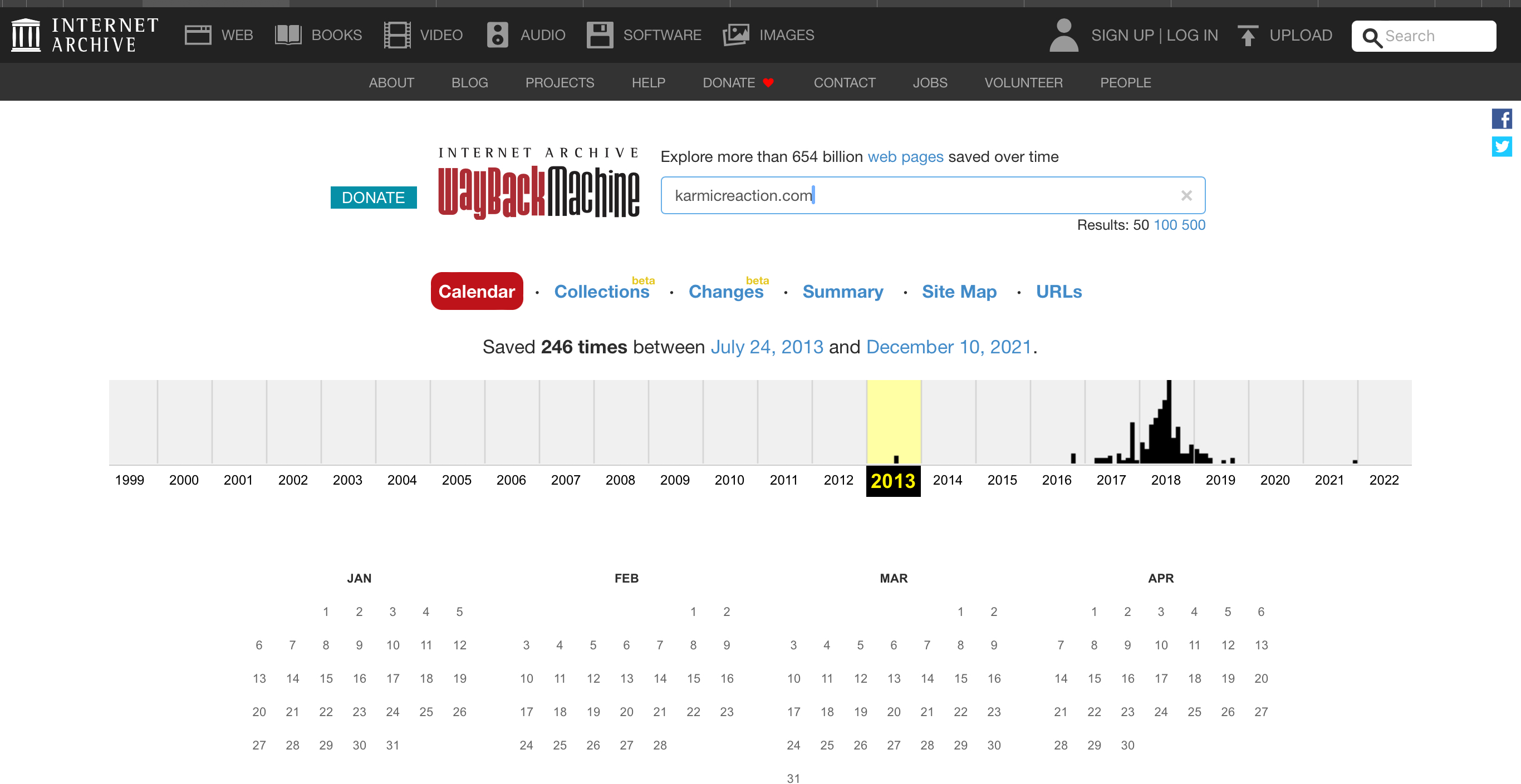Select the Calendar tab
The image size is (1521, 784).
(477, 291)
